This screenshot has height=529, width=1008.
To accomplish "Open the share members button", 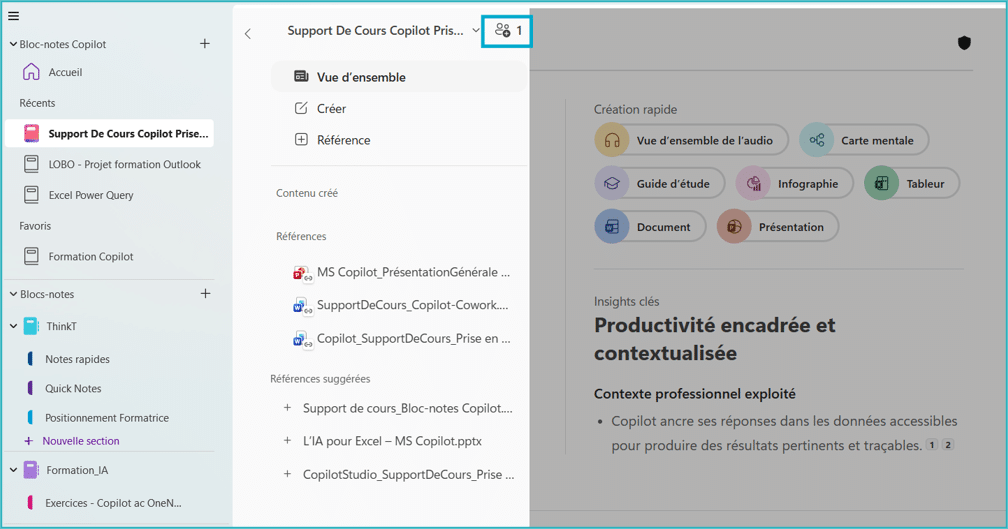I will pos(507,31).
